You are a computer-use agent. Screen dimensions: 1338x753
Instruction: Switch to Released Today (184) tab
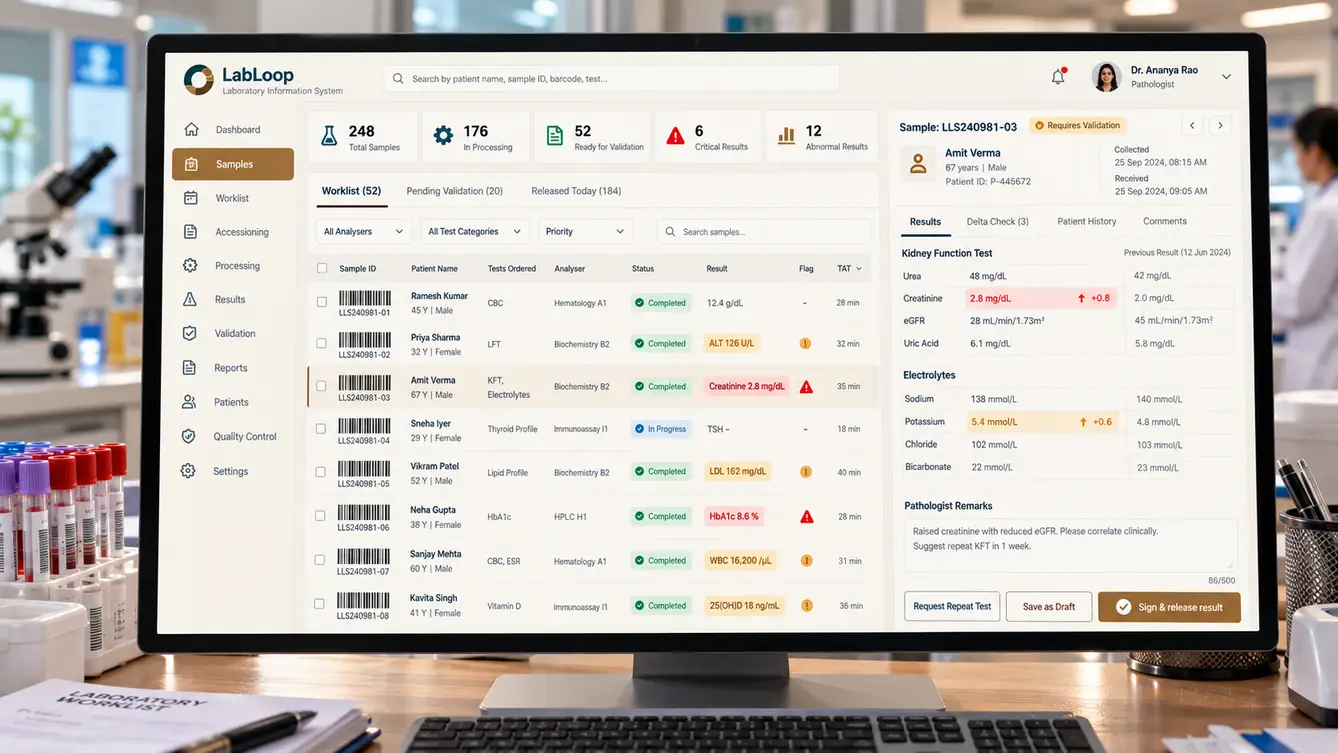point(576,191)
